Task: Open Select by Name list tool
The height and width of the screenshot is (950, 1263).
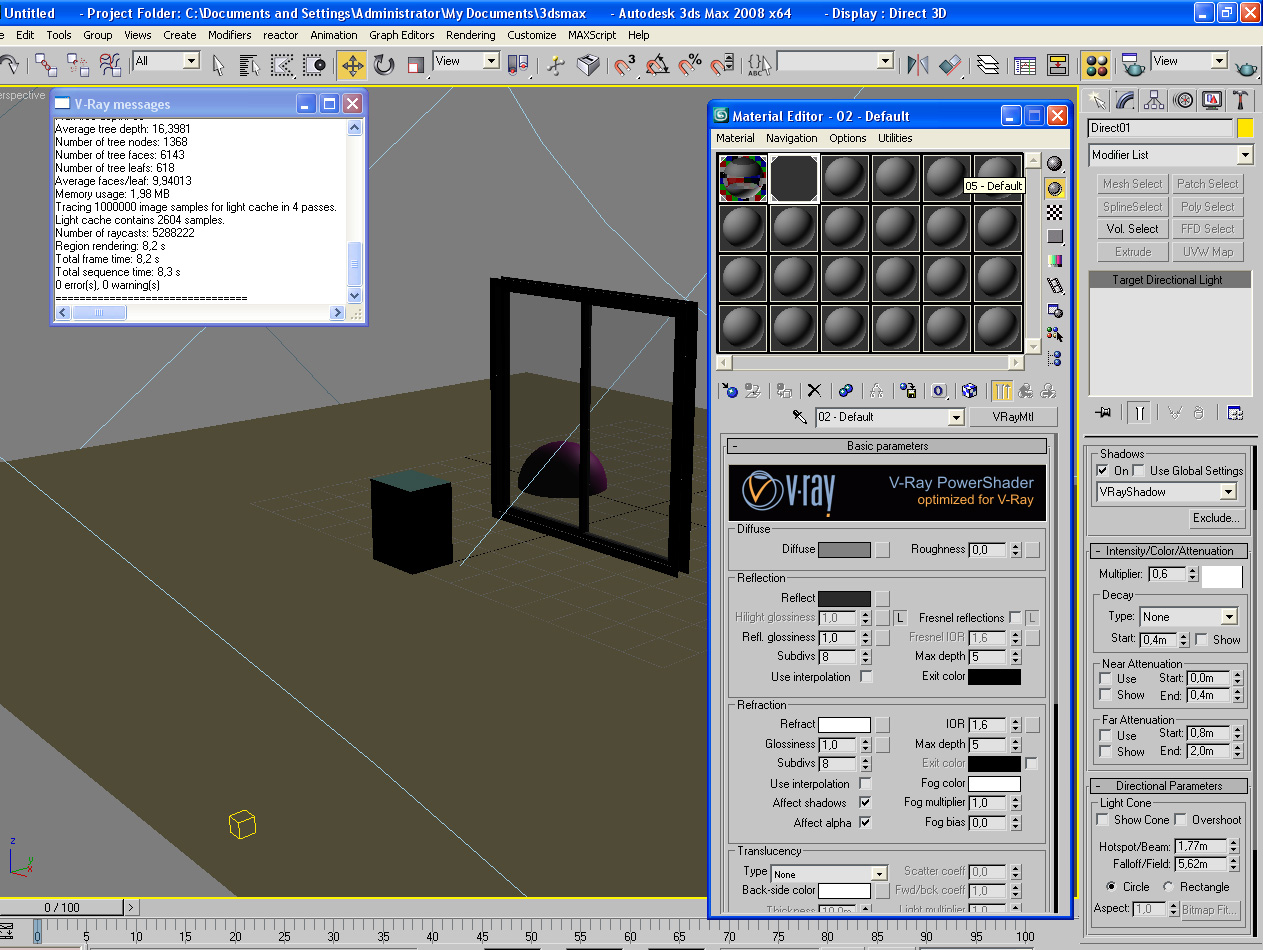Action: pyautogui.click(x=250, y=65)
